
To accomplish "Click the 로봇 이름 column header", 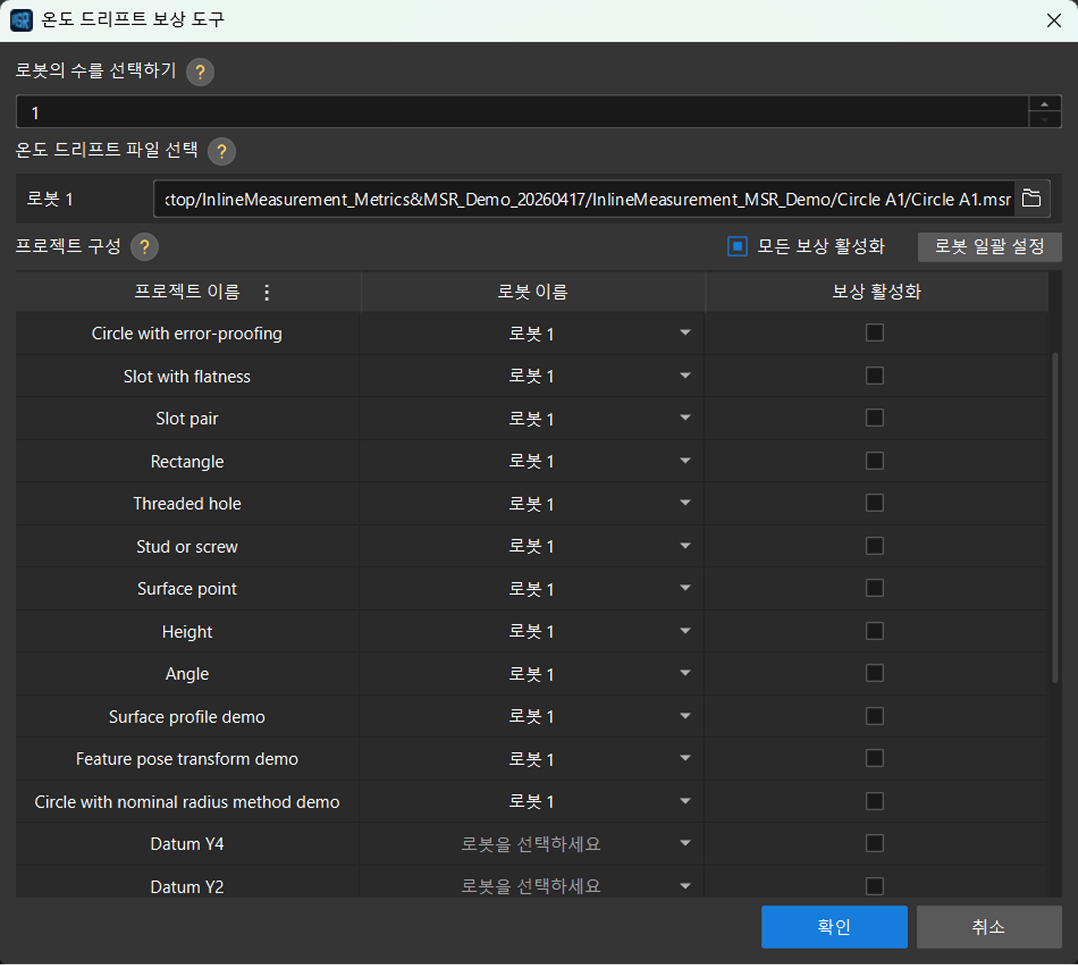I will (533, 292).
